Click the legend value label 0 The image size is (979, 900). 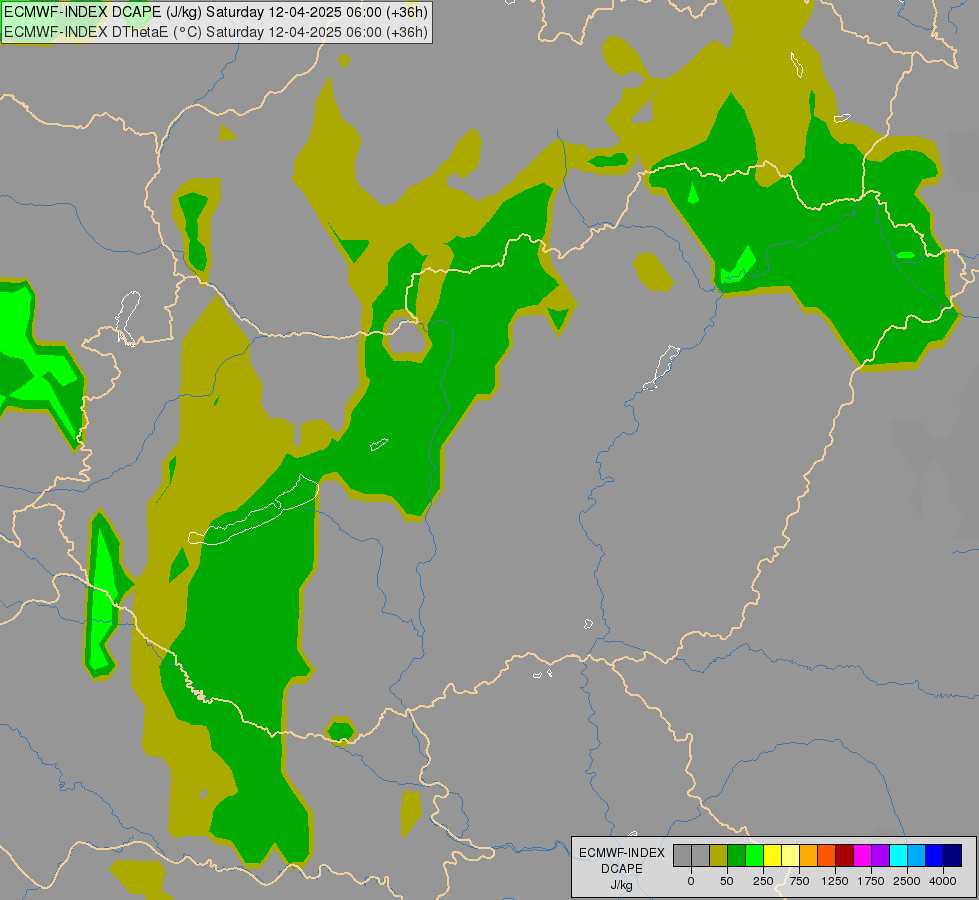pyautogui.click(x=691, y=881)
